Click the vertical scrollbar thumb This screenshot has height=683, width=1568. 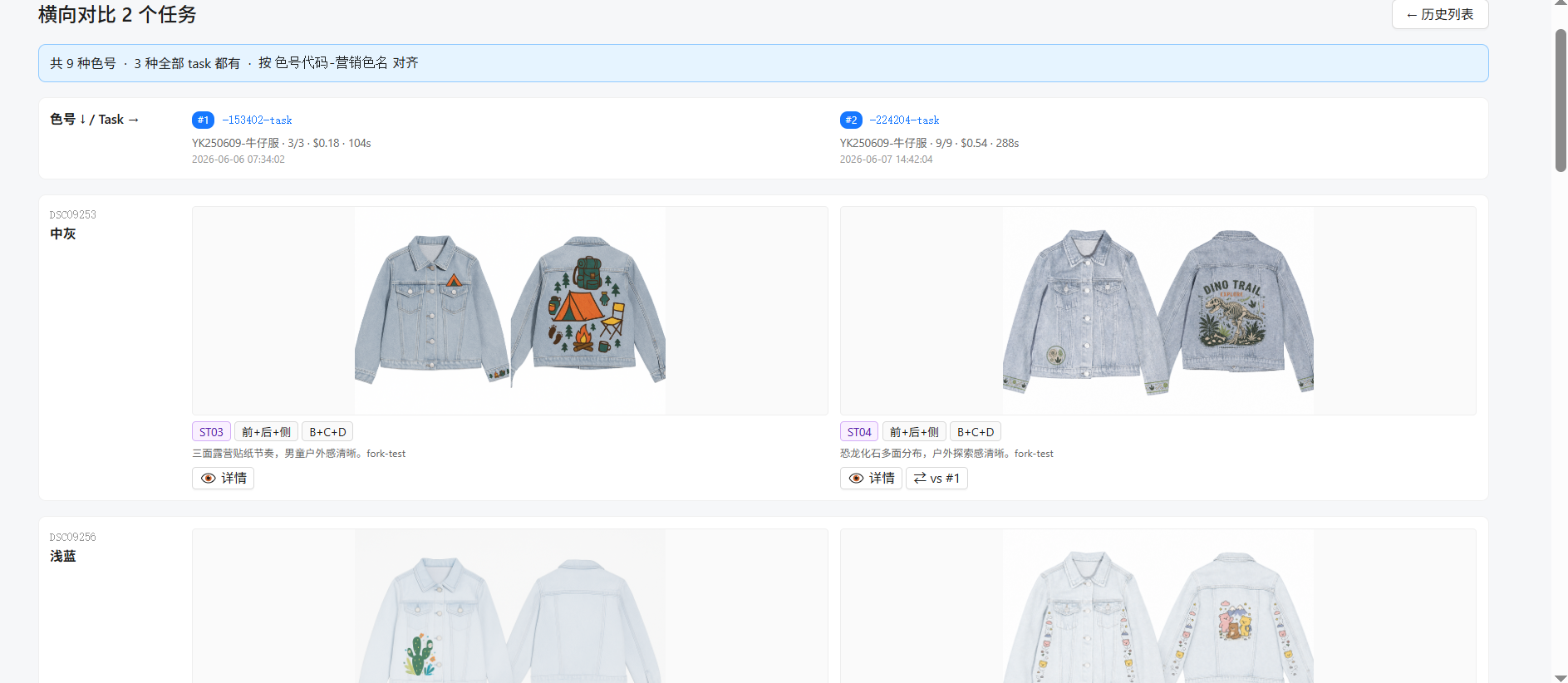(x=1561, y=101)
